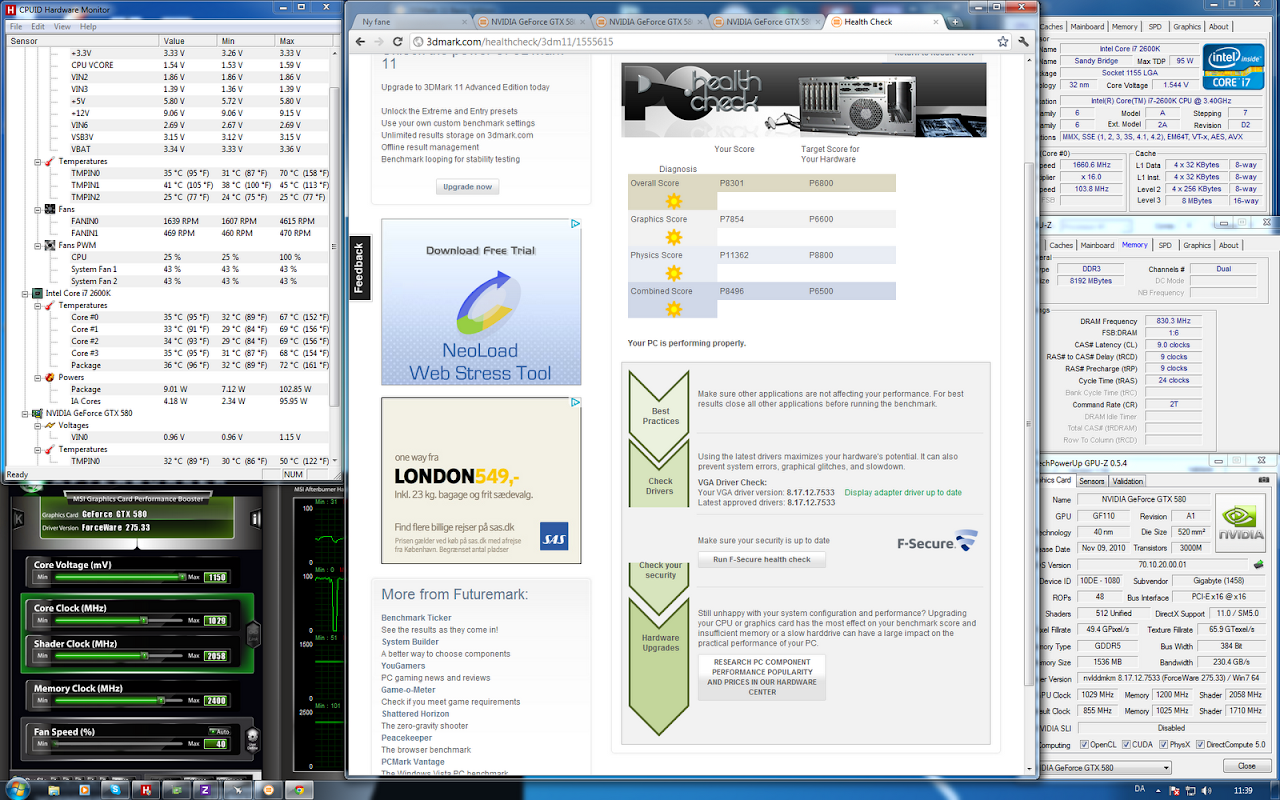Viewport: 1280px width, 800px height.
Task: Click the Powers flame icon in sensor tree
Action: click(x=49, y=377)
